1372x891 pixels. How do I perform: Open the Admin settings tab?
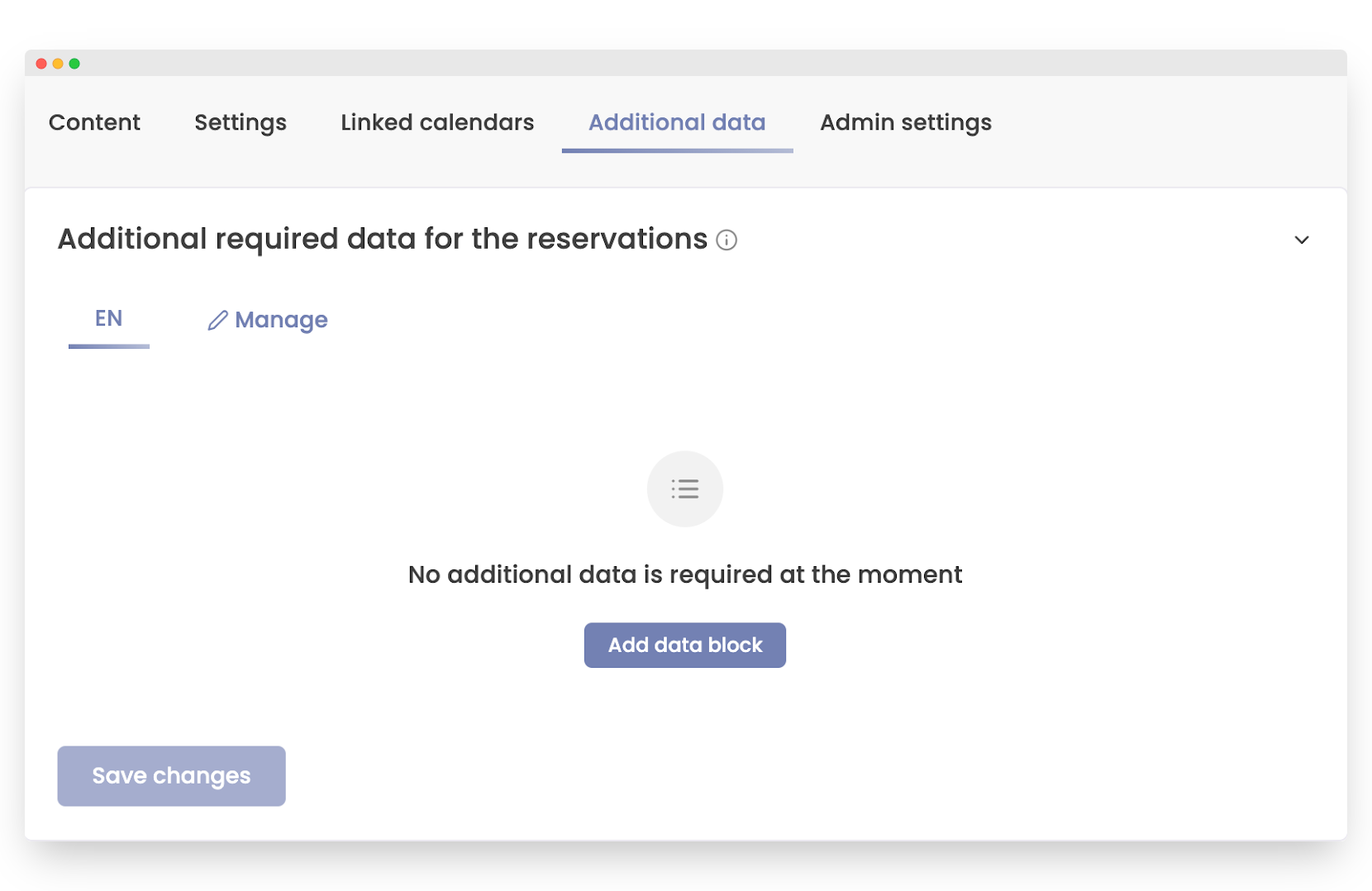(905, 122)
